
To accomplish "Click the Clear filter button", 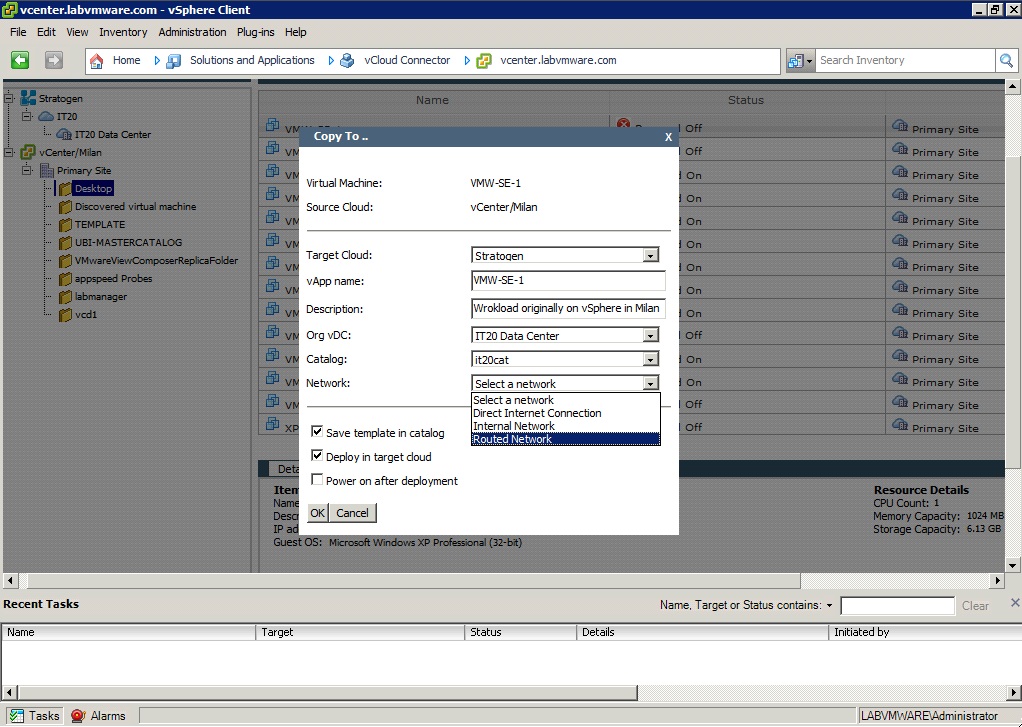I will 975,606.
